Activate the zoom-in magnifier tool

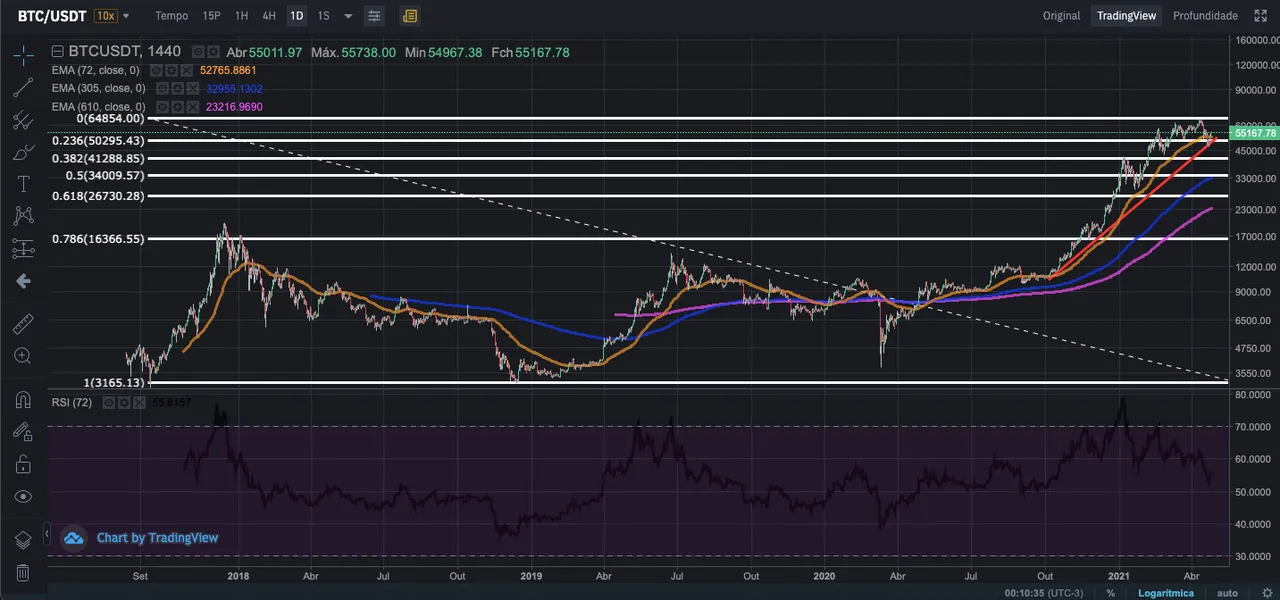point(23,355)
